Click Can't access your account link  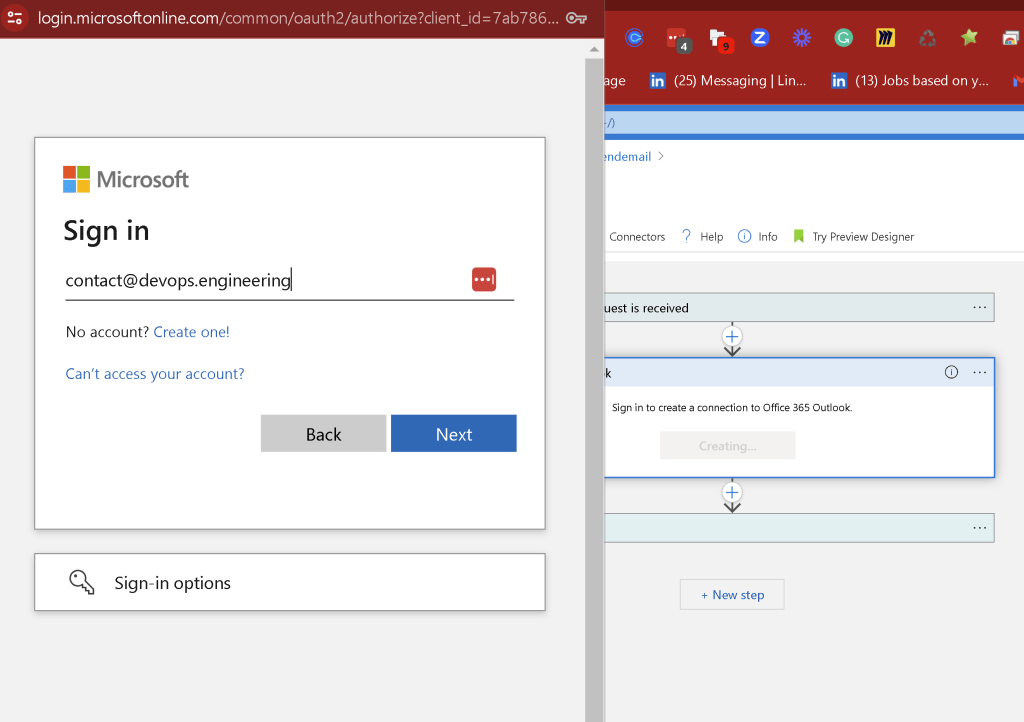[155, 373]
